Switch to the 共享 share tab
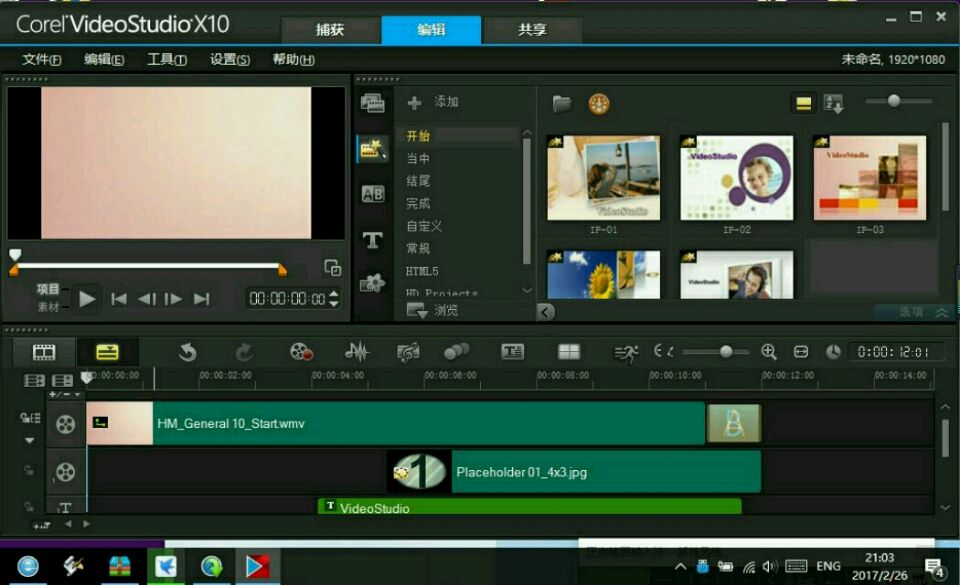960x585 pixels. pos(531,29)
